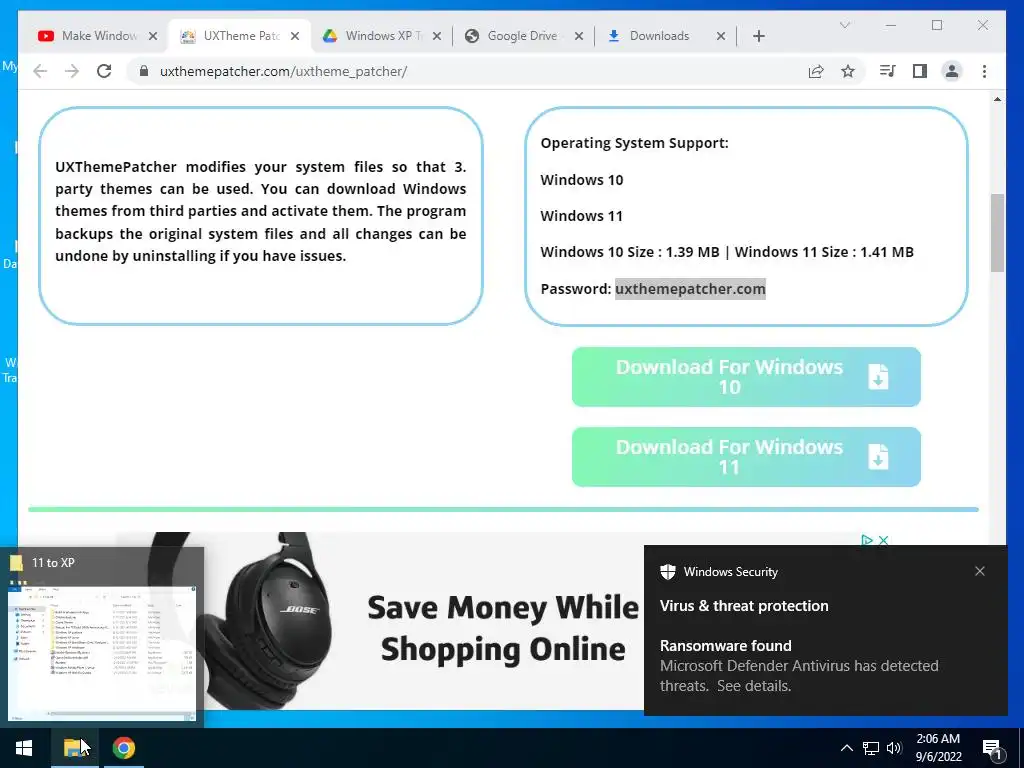
Task: Share this page icon in address bar
Action: click(x=816, y=71)
